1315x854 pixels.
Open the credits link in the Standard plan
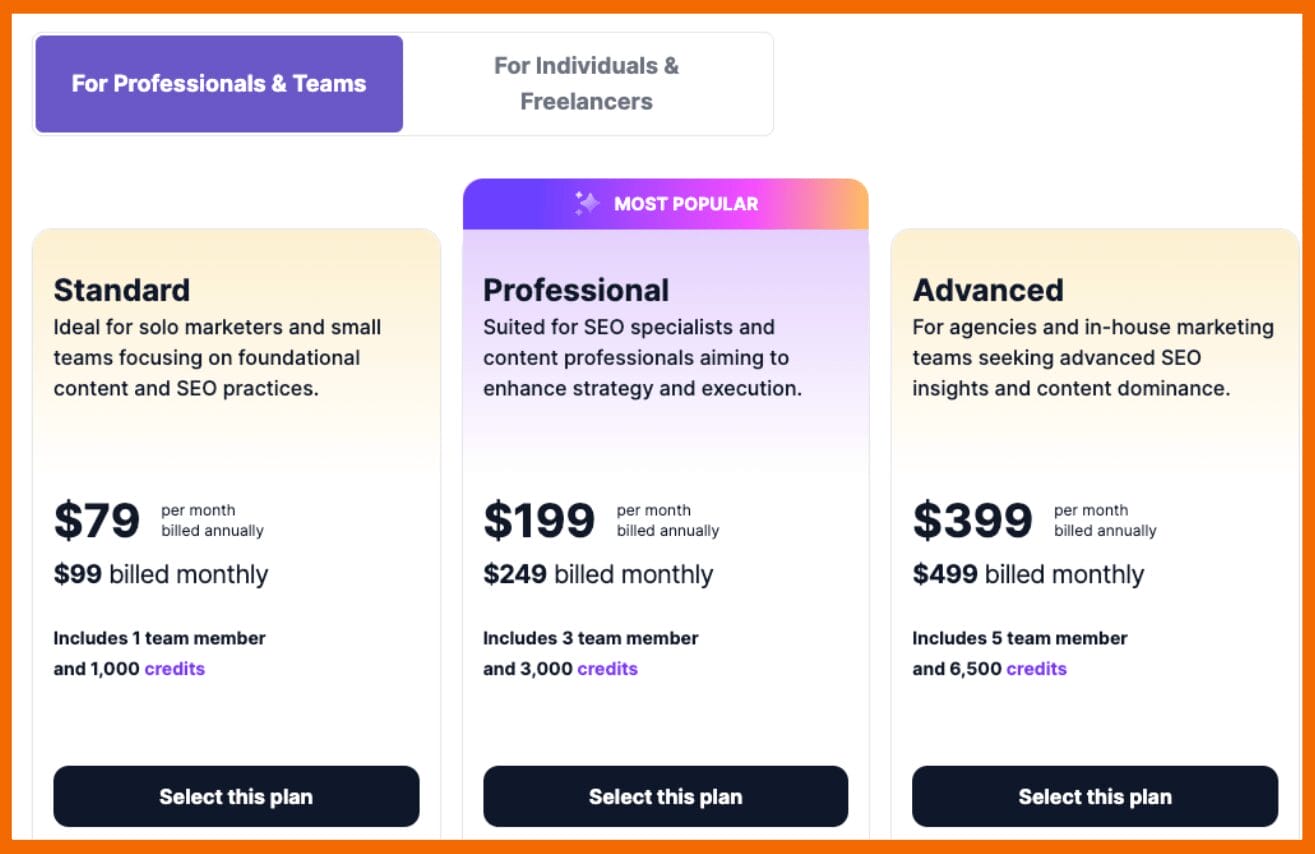click(174, 669)
